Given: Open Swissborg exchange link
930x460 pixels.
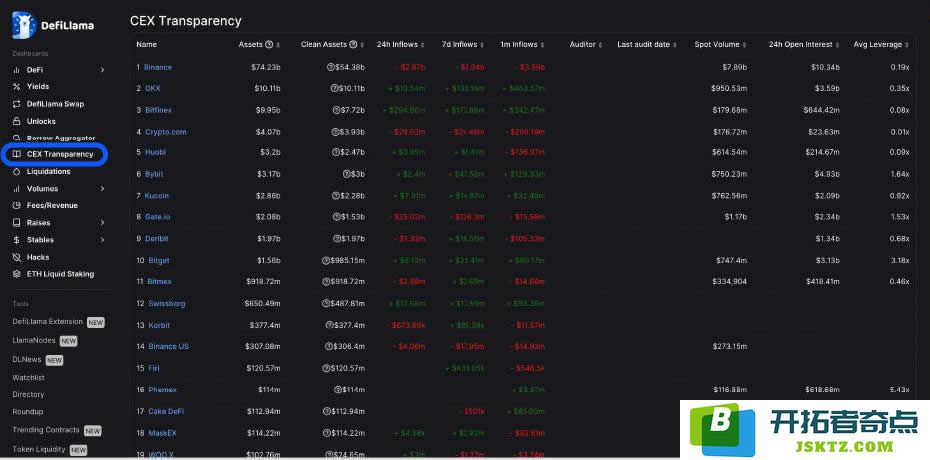Looking at the screenshot, I should (167, 304).
